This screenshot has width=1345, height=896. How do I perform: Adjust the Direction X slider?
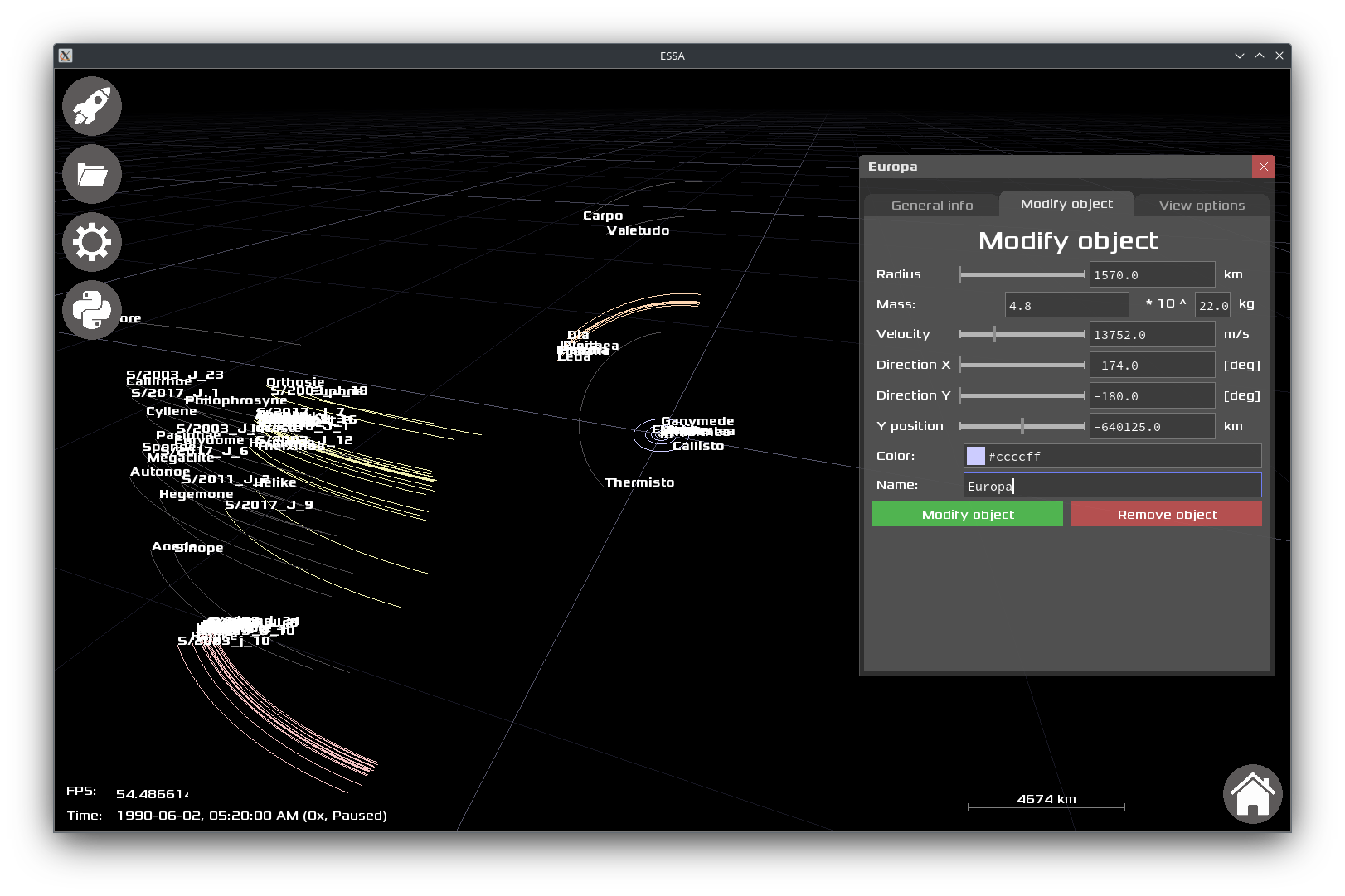coord(1022,365)
